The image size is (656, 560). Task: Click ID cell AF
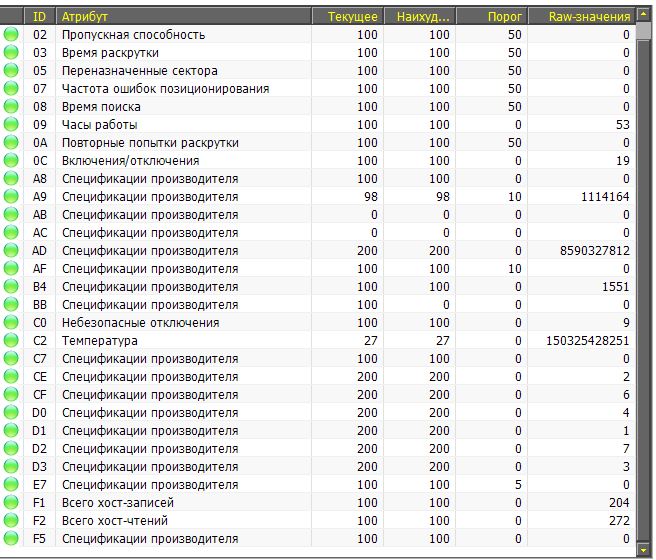point(40,268)
